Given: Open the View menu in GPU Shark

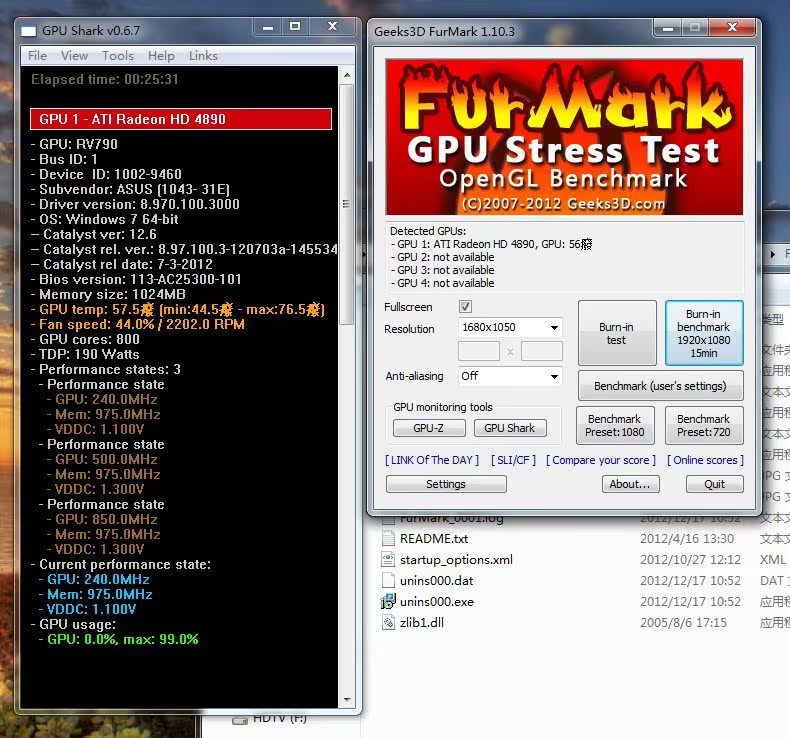Looking at the screenshot, I should coord(74,56).
